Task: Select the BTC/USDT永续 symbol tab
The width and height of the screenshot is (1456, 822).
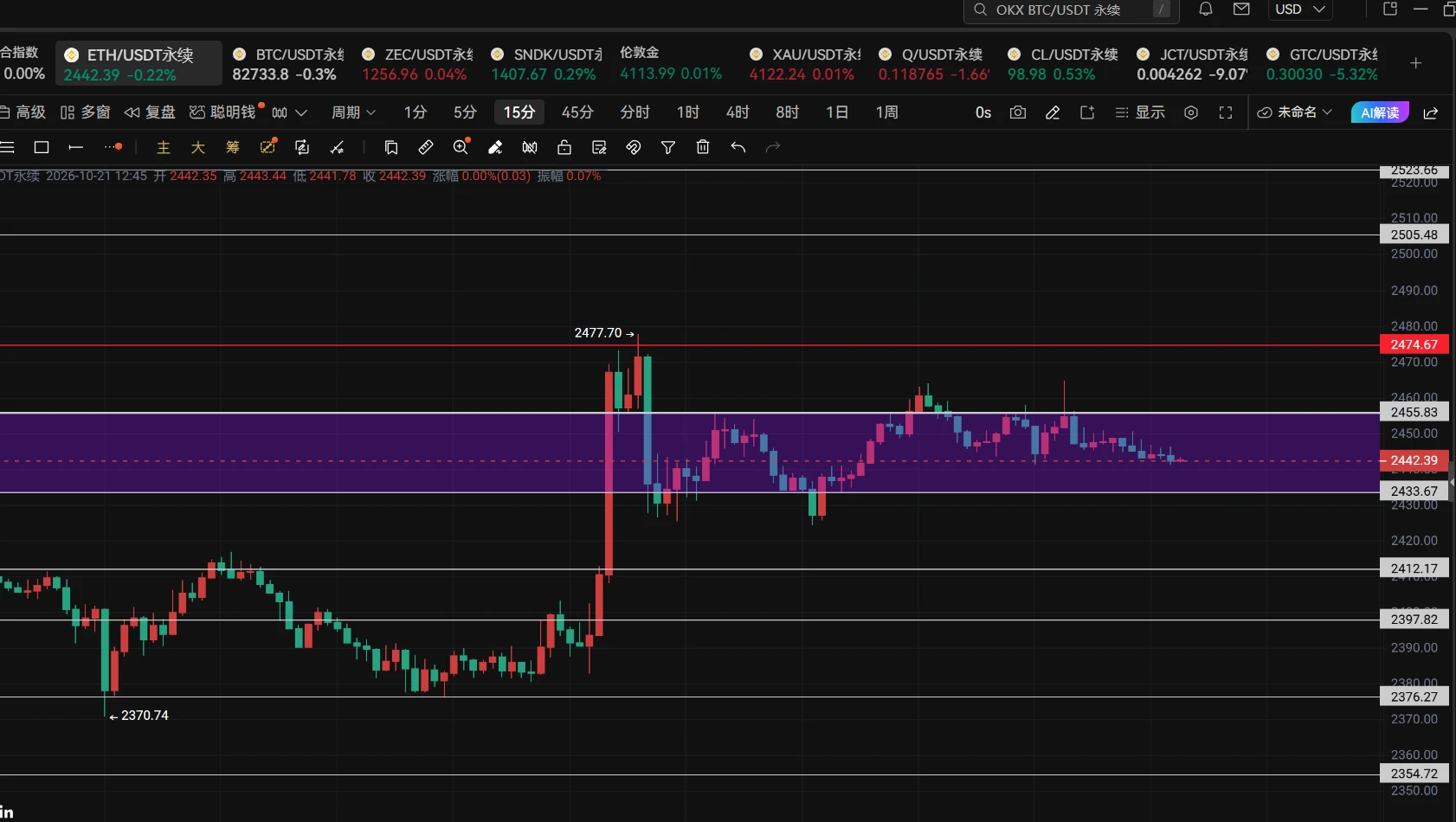Action: [288, 64]
